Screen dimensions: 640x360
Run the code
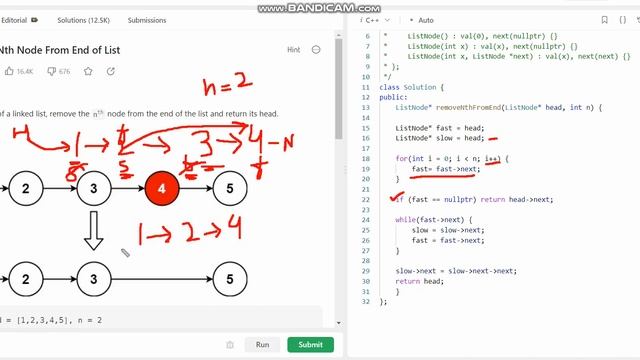pos(262,344)
